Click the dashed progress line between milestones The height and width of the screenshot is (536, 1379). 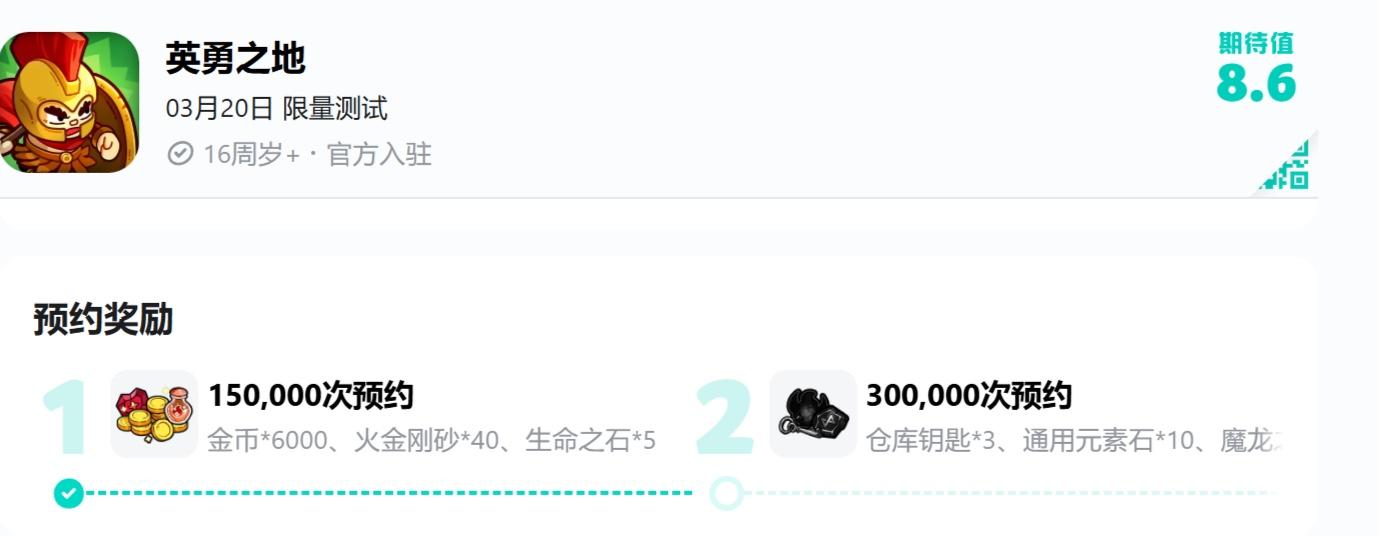click(390, 493)
